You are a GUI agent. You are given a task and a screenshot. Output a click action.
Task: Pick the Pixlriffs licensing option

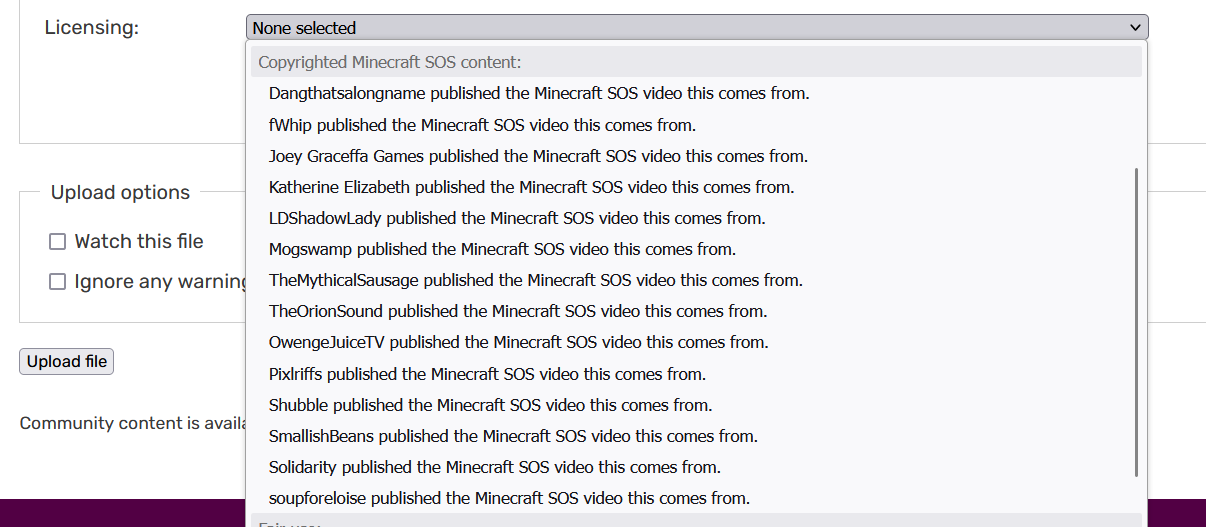tap(487, 374)
